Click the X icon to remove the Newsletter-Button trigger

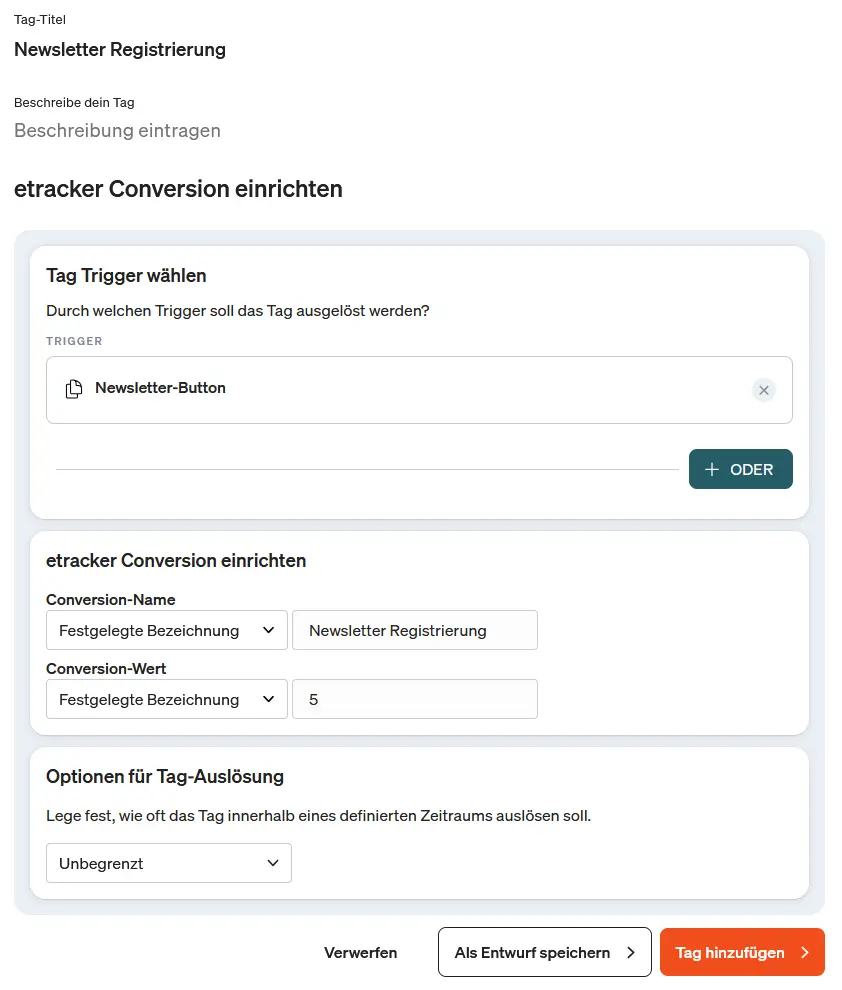(764, 390)
